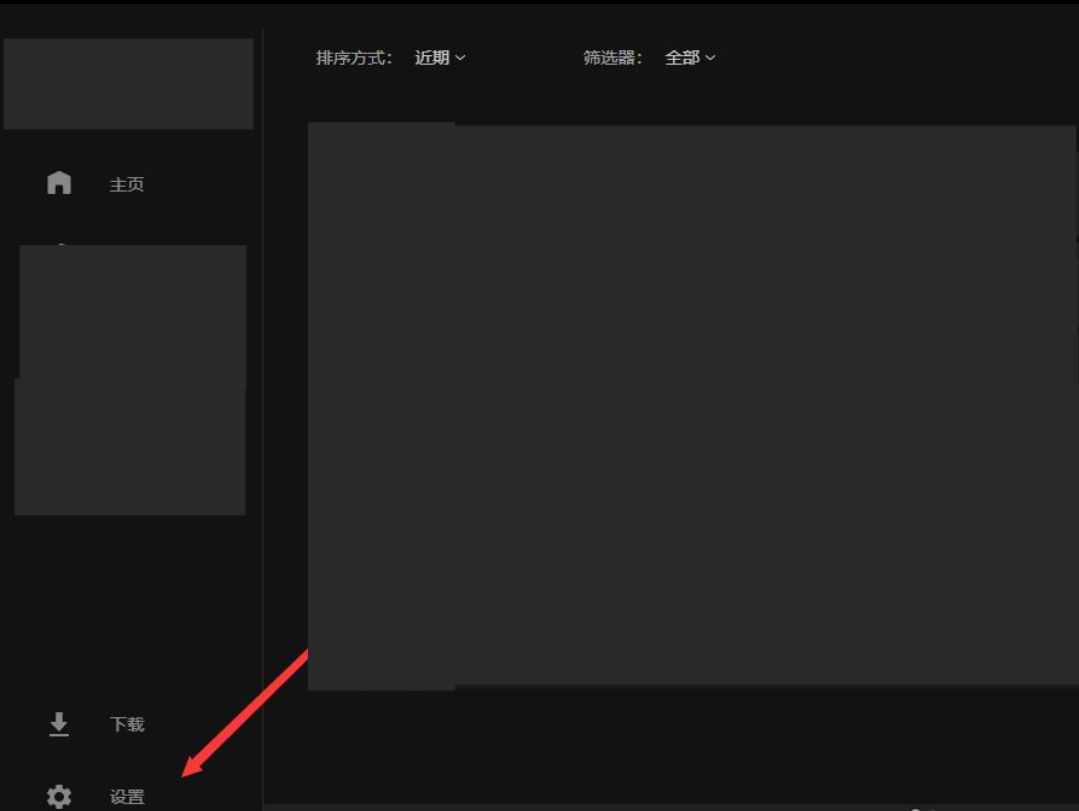This screenshot has height=811, width=1079.
Task: Click the gray banner above 主页
Action: (x=128, y=84)
